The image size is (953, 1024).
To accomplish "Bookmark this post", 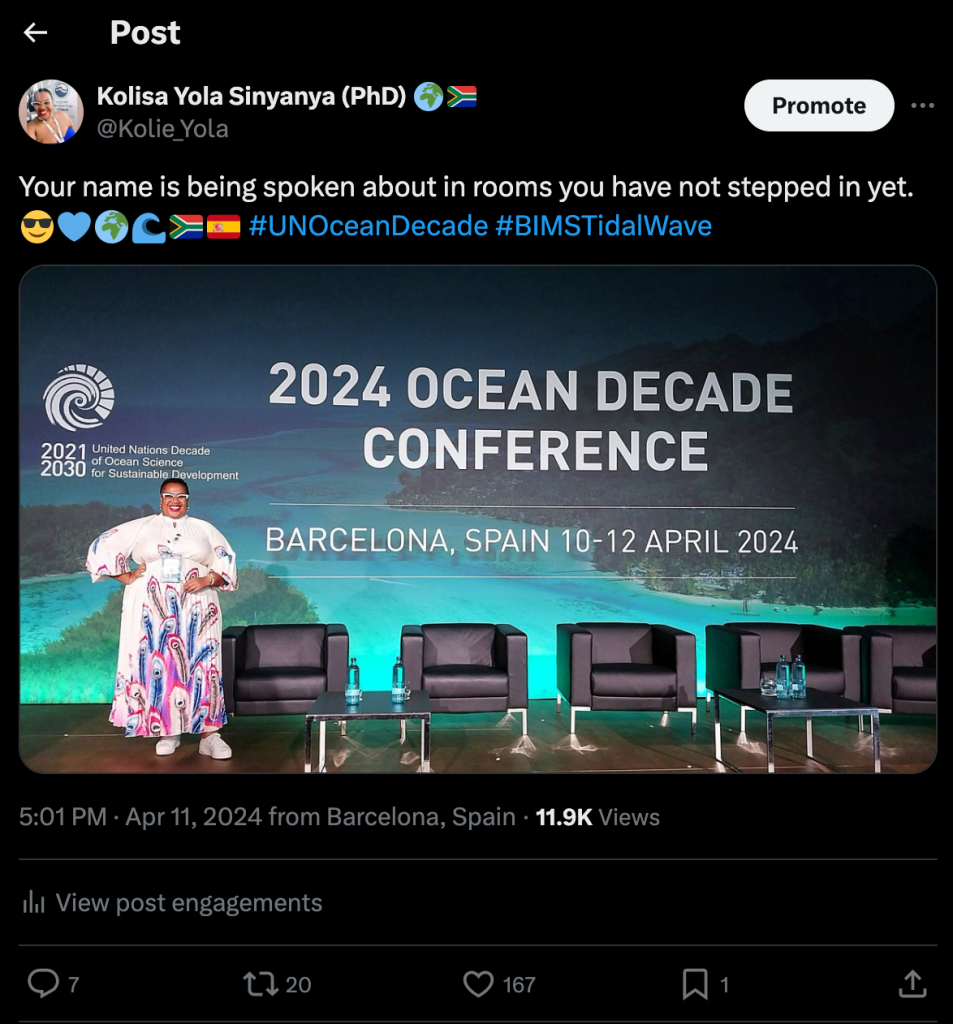I will [695, 984].
